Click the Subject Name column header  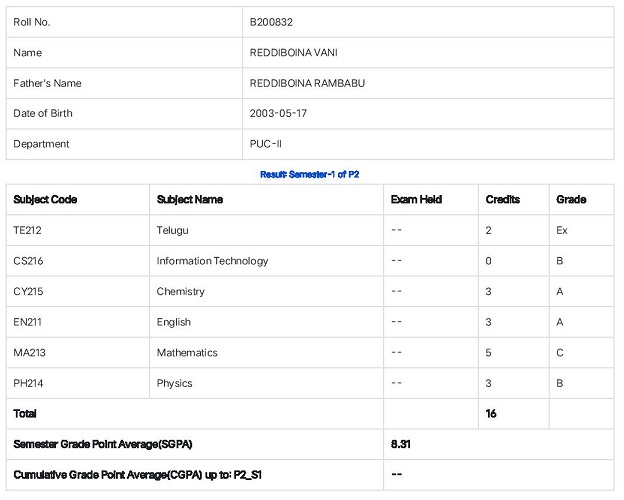pos(189,199)
